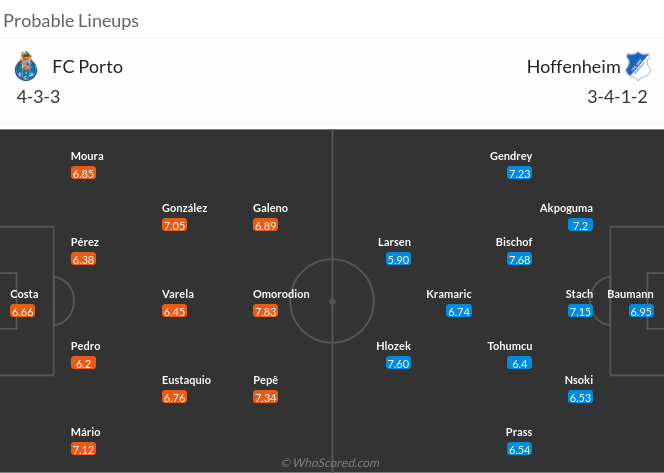Open the FC Porto team link
664x473 pixels.
click(x=86, y=68)
